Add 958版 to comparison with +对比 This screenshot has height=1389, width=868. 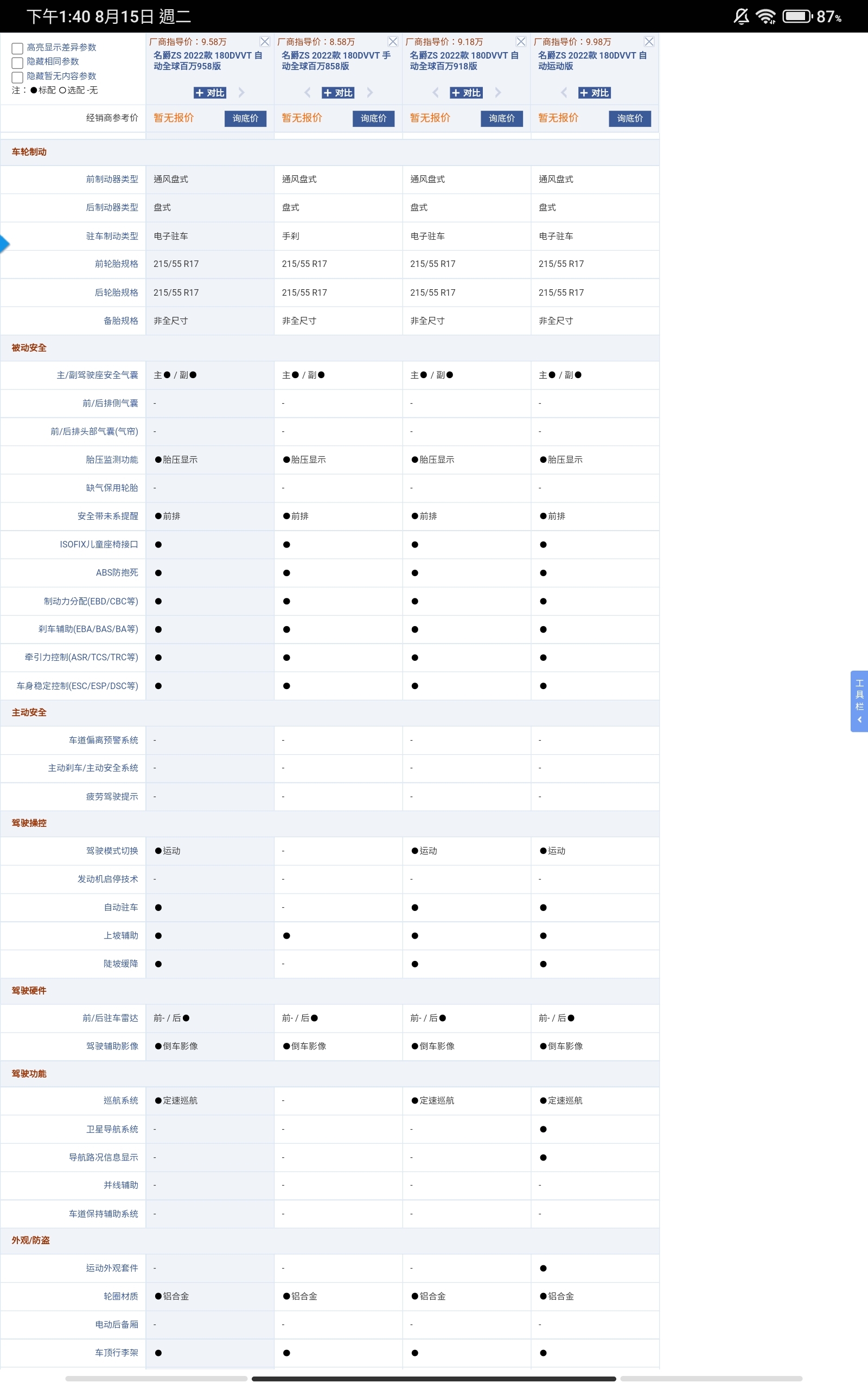[x=209, y=92]
